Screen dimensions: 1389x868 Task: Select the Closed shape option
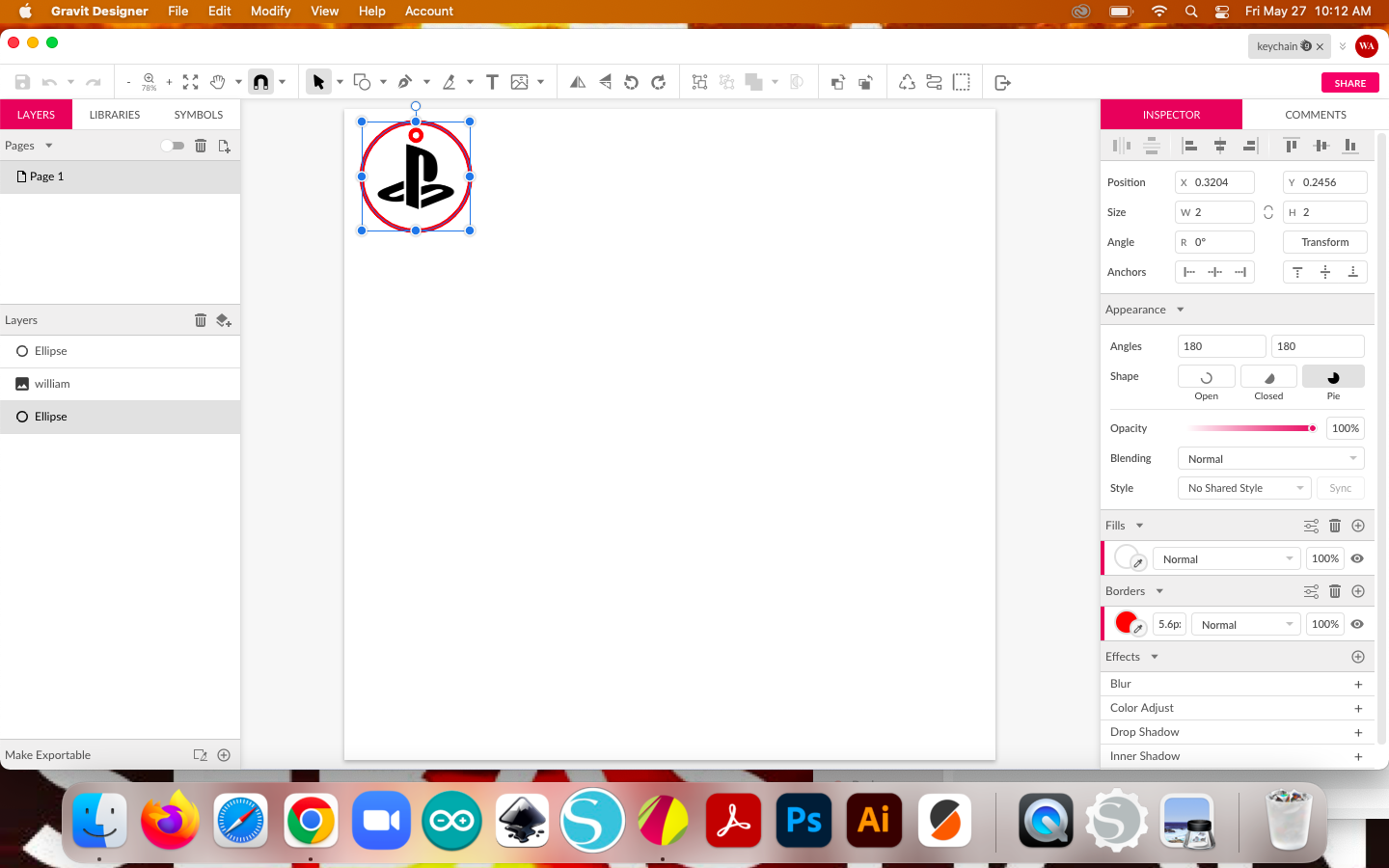1268,376
